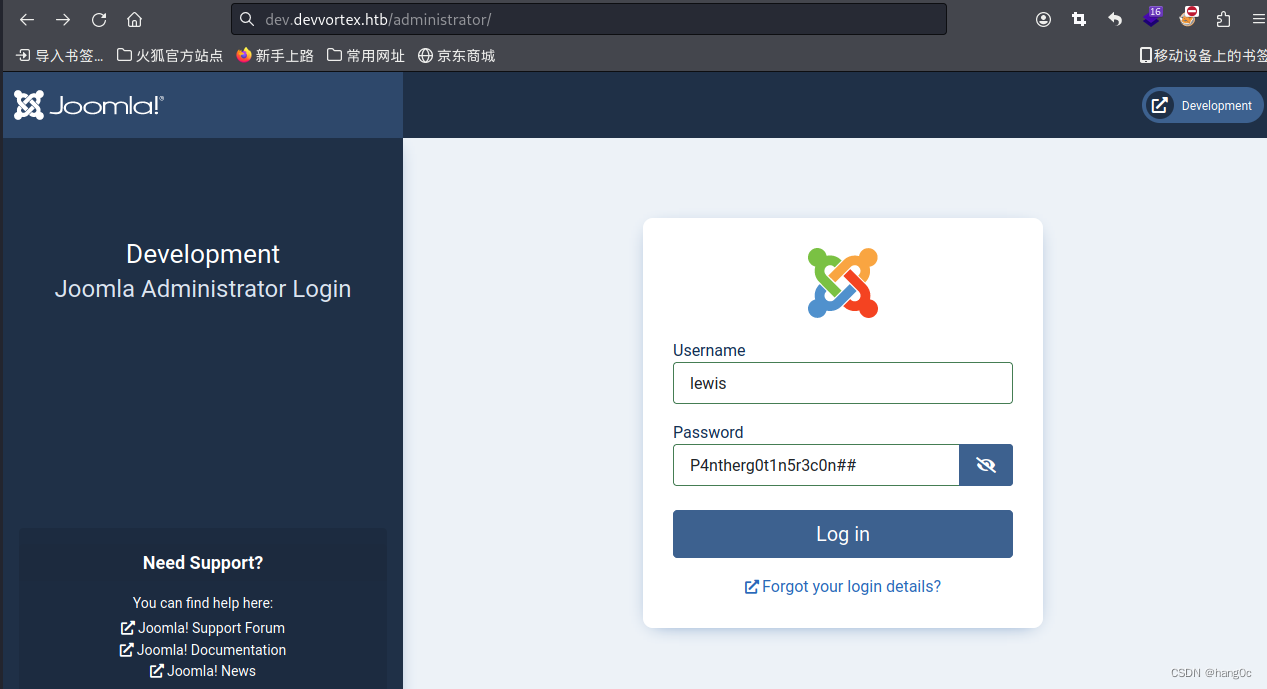
Task: Open Forgot your login details link
Action: (x=843, y=586)
